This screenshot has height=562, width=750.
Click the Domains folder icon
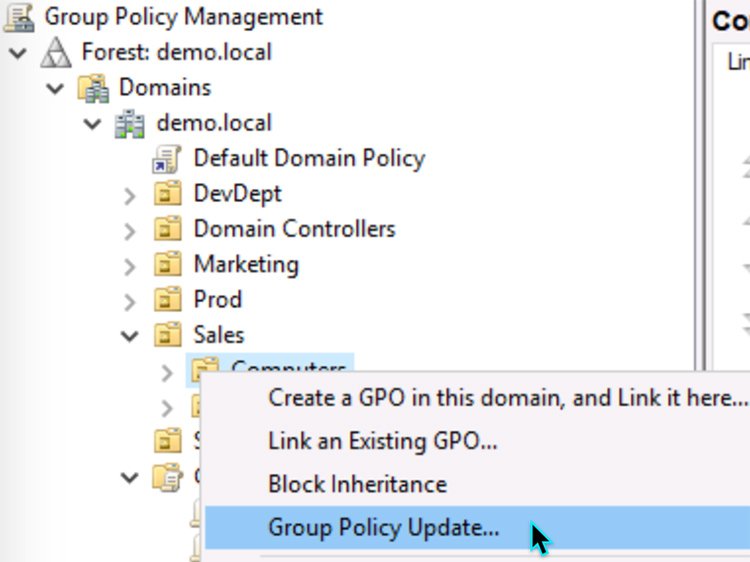click(95, 88)
